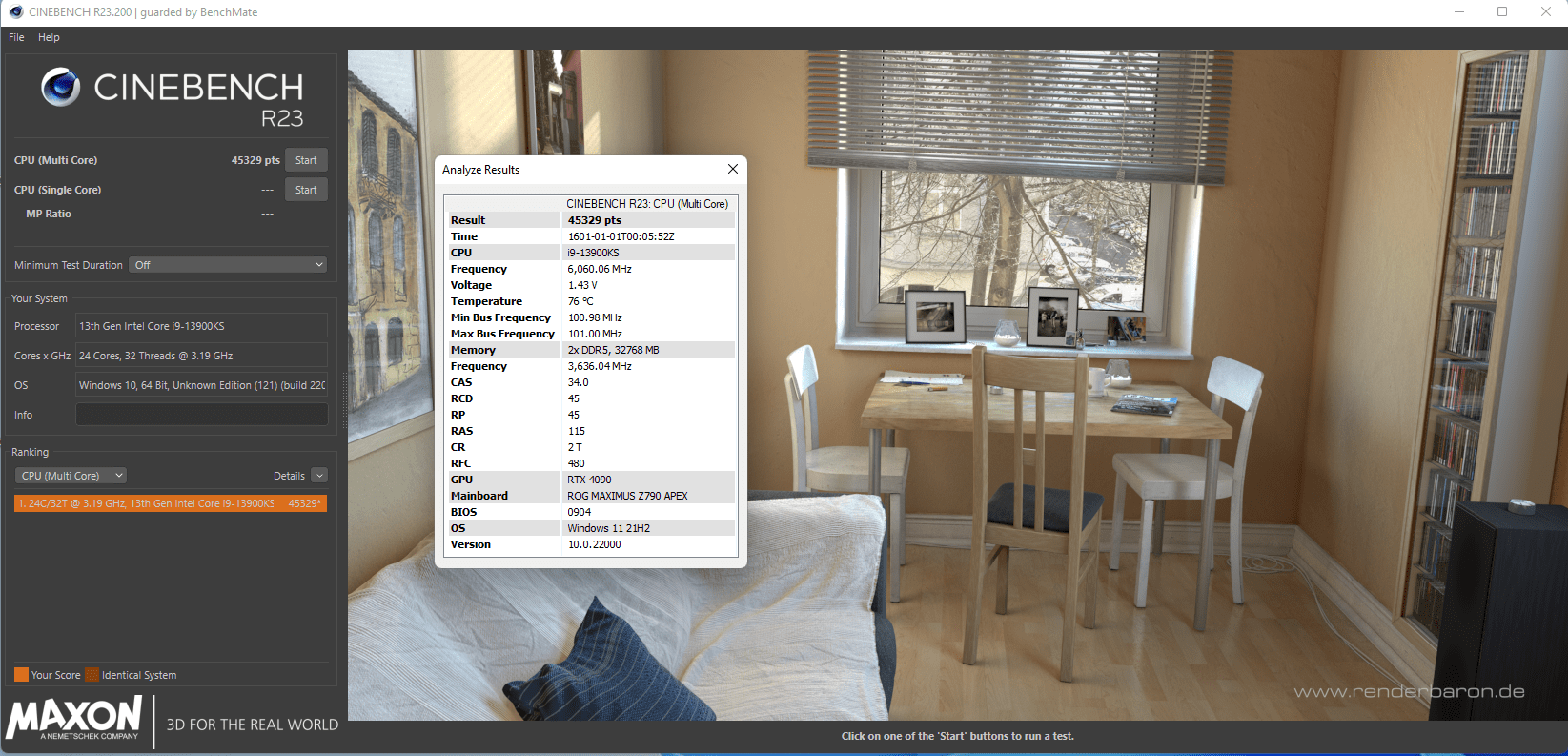Minimize the Cinebench window
Image resolution: width=1568 pixels, height=756 pixels.
[1458, 12]
